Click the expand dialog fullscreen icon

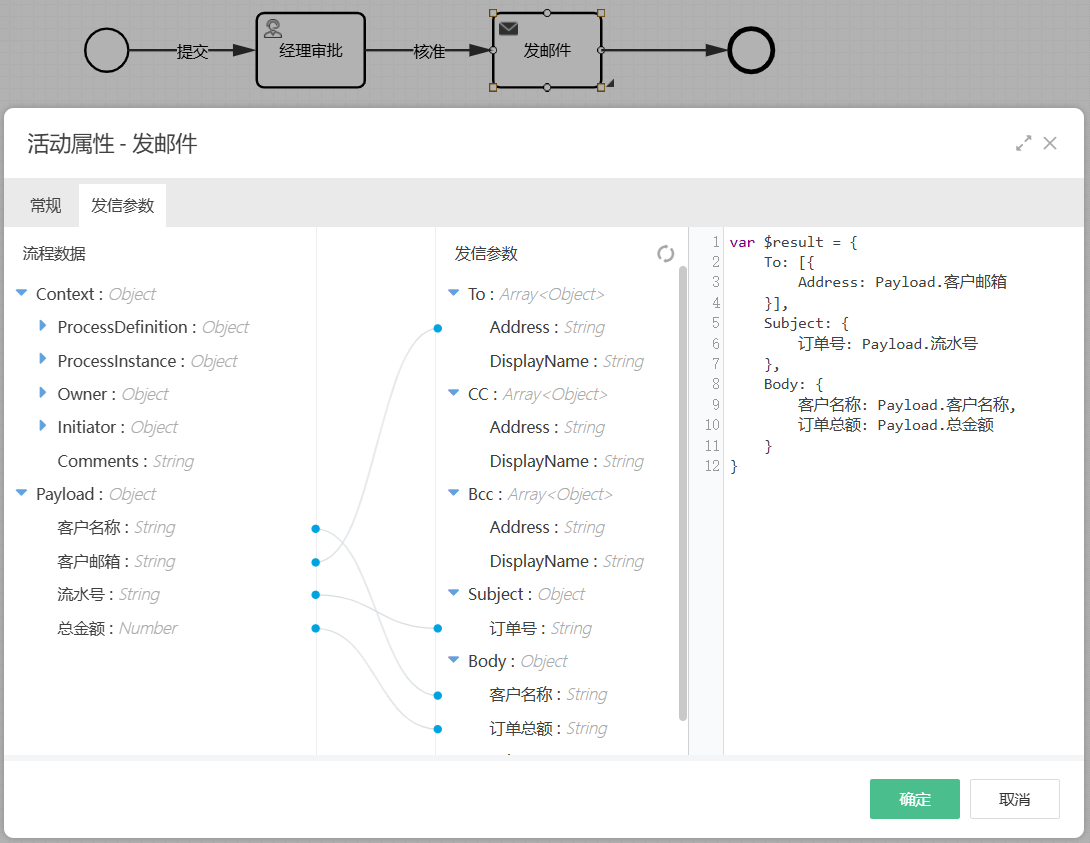click(1023, 143)
